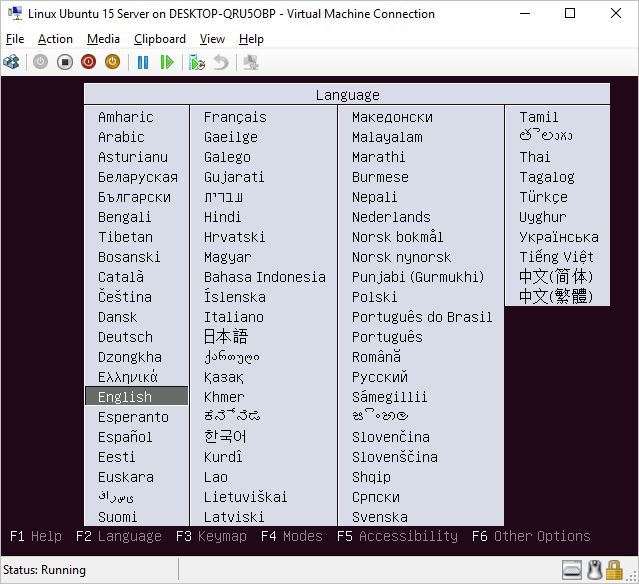Click the green Reset VM icon

[x=167, y=62]
